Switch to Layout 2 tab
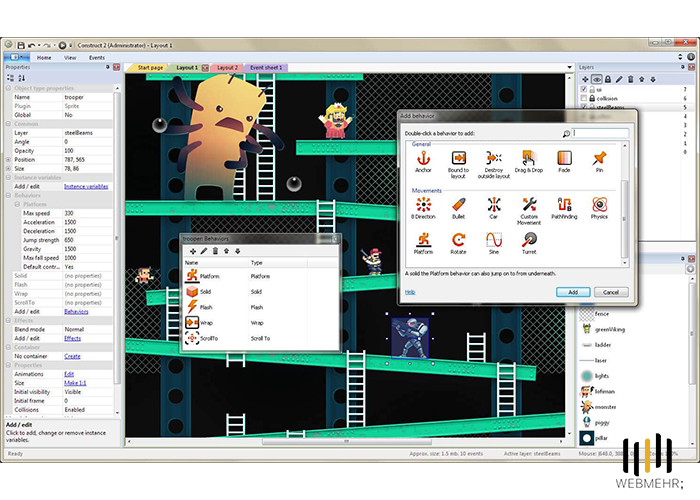 (x=228, y=68)
